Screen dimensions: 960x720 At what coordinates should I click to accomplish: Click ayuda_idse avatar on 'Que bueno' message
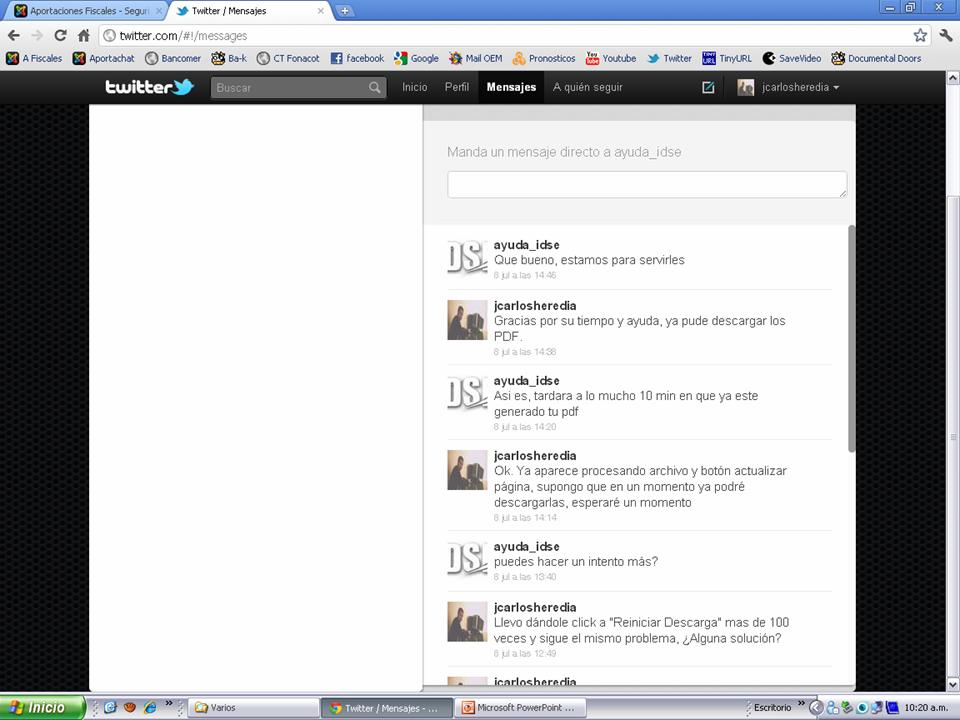click(467, 257)
